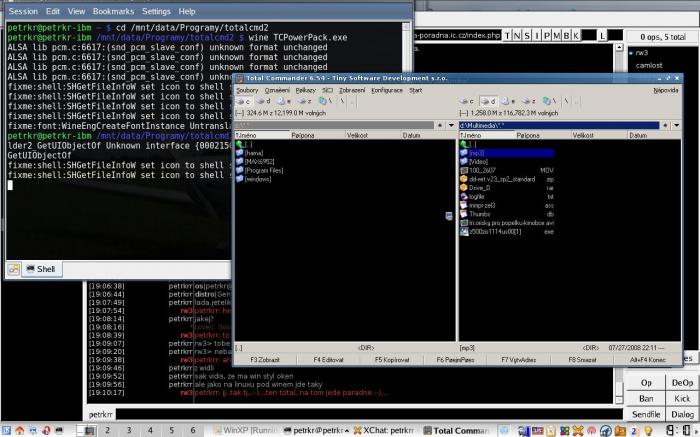Select drive e in right panel
700x437 pixels.
pos(508,101)
